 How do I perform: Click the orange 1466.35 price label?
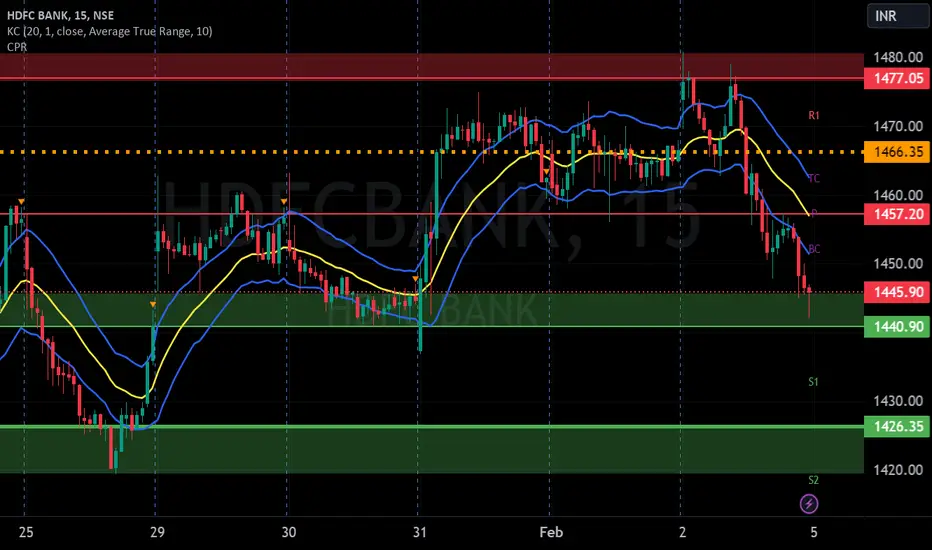(x=898, y=152)
